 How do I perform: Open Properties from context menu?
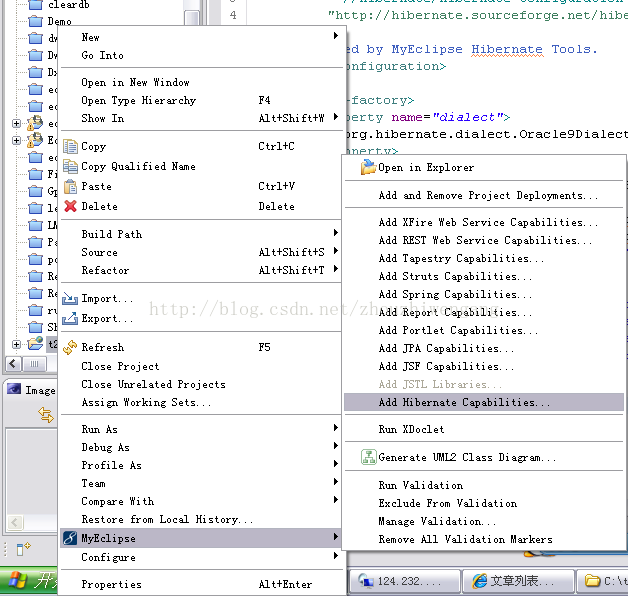click(x=200, y=584)
